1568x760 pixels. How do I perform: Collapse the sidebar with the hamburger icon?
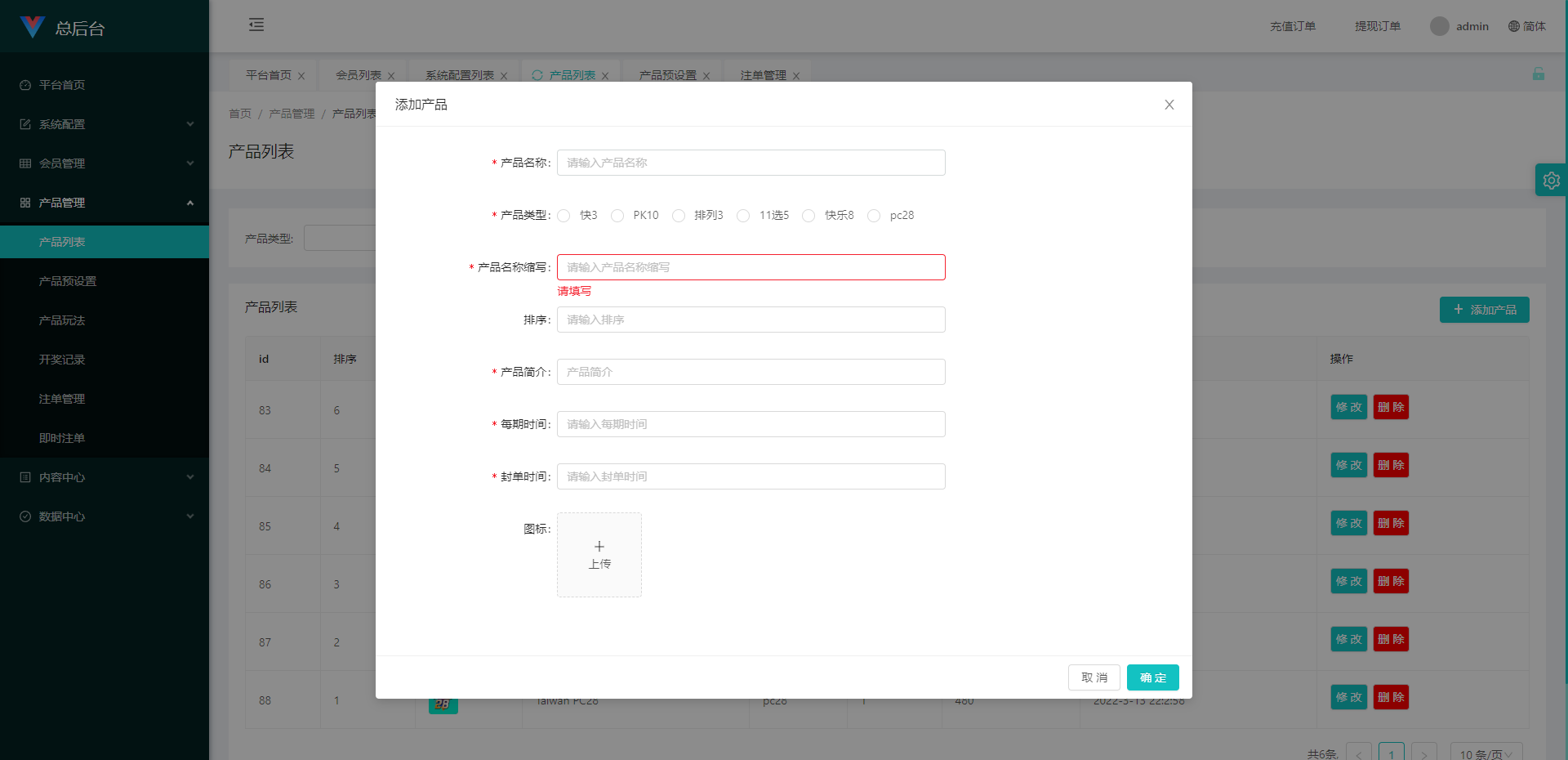[x=256, y=25]
